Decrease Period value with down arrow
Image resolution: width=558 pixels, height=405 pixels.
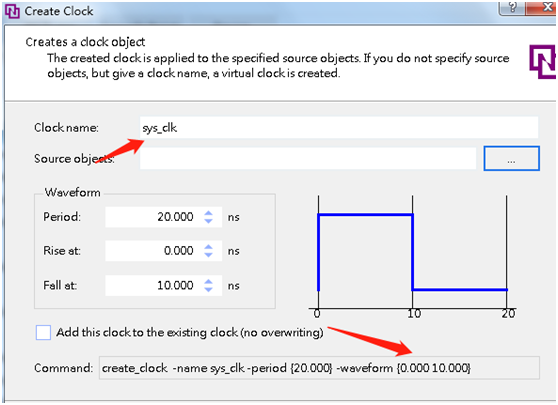(x=209, y=221)
